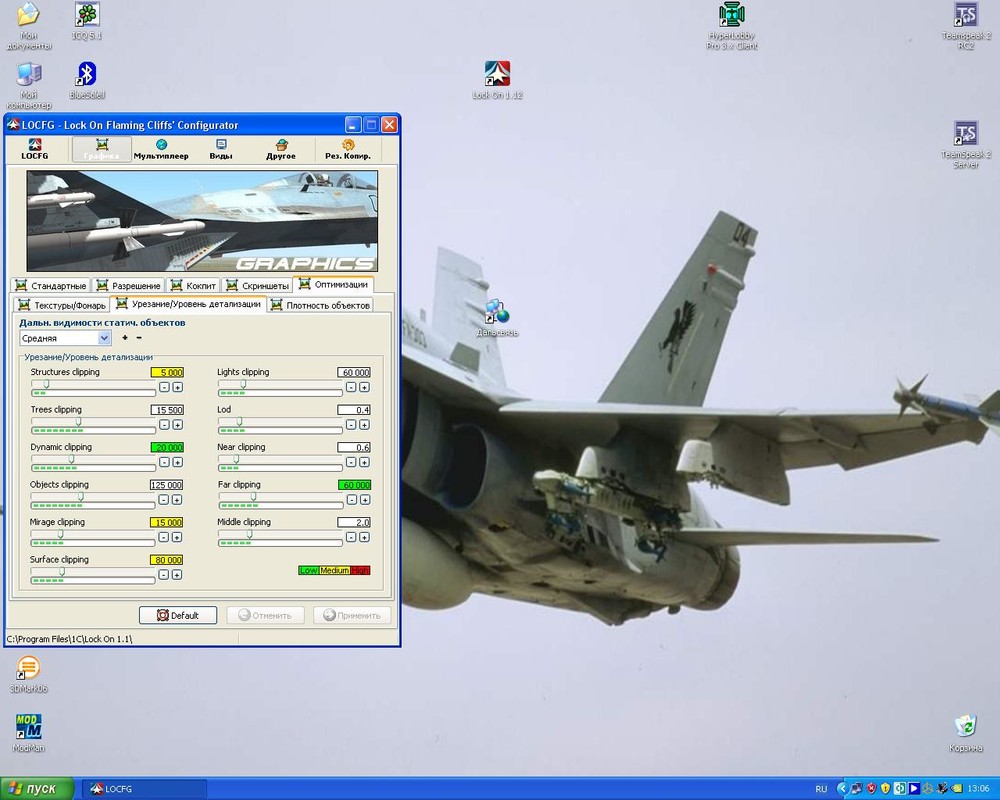Expand the Средняя visibility range dropdown

pos(105,338)
